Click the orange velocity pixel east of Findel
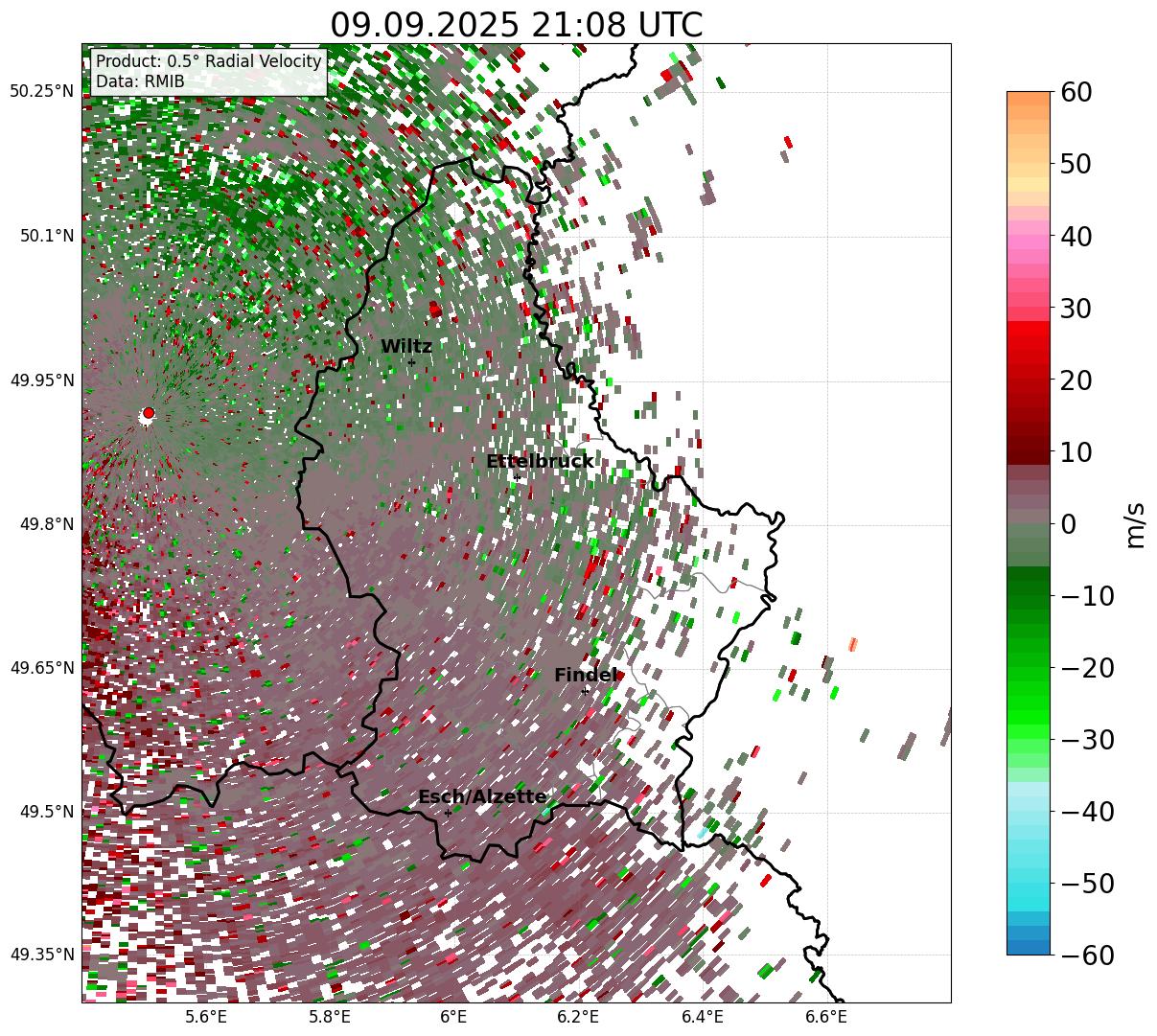The height and width of the screenshot is (1036, 1157). point(852,643)
